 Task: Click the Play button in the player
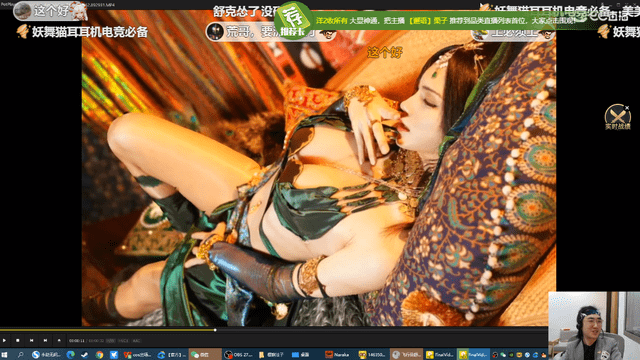tap(4, 340)
